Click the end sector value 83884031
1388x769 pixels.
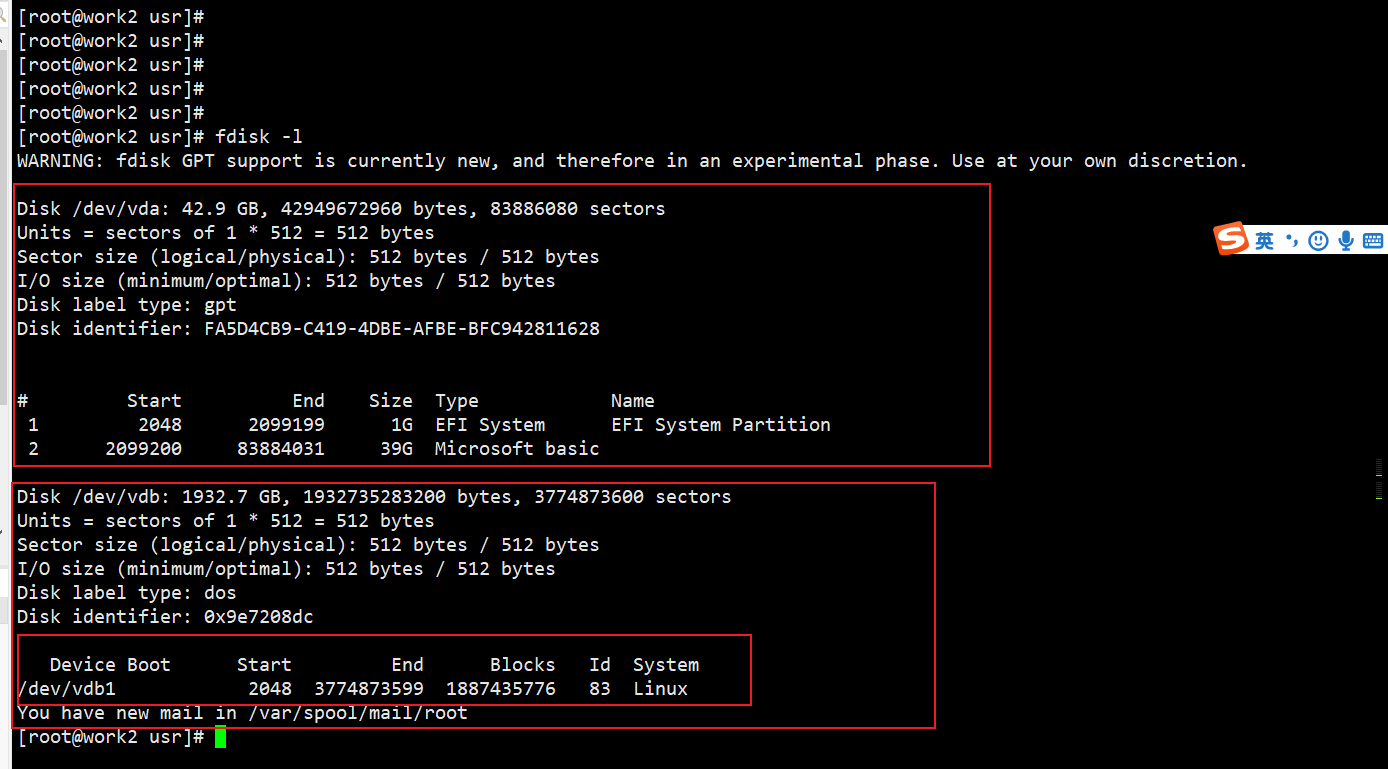click(281, 449)
